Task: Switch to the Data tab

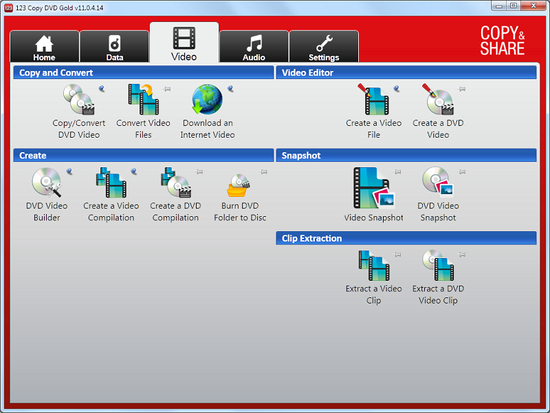Action: click(114, 47)
